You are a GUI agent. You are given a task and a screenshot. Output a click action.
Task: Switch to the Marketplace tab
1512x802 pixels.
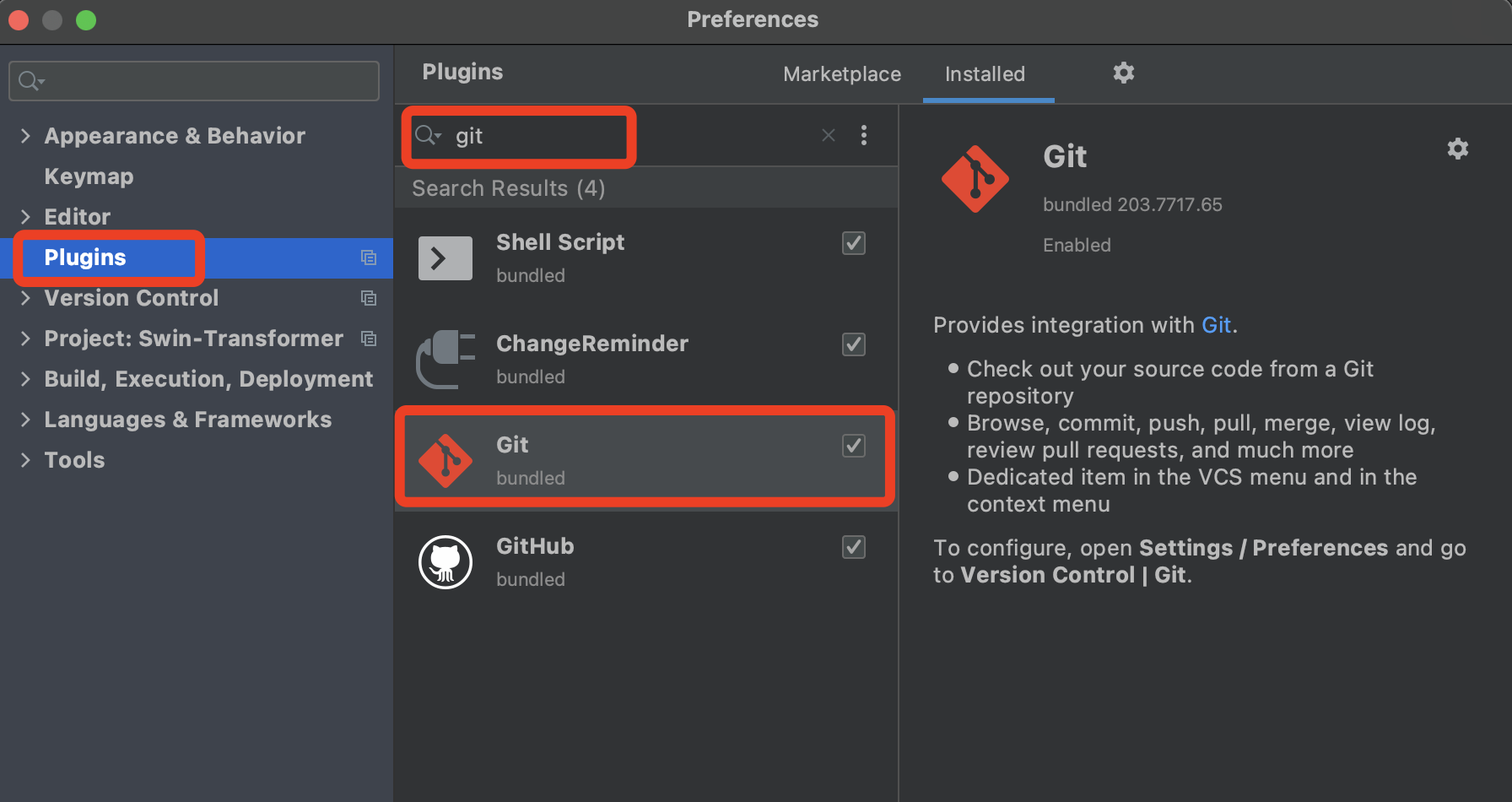842,74
